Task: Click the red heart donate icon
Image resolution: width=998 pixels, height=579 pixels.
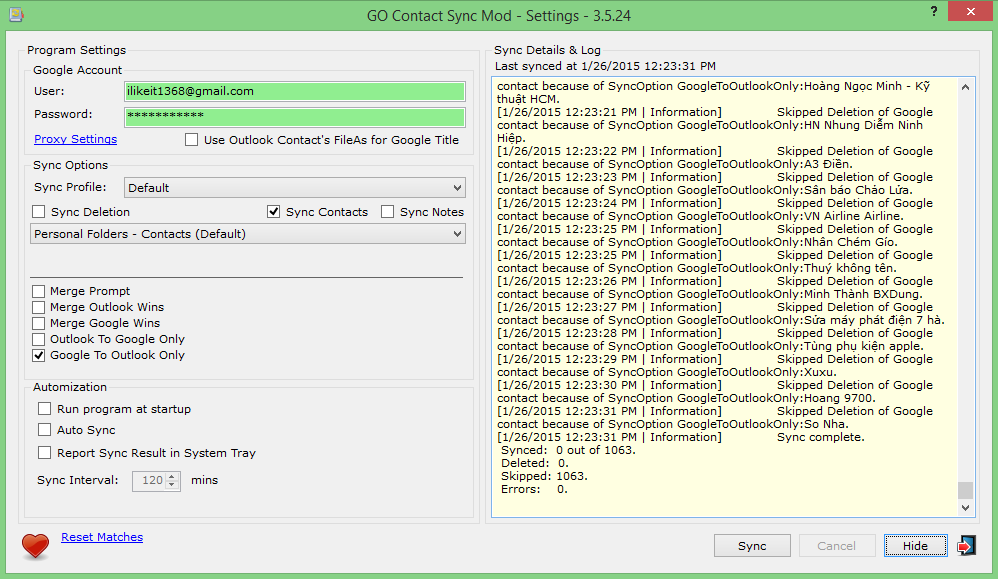Action: pos(35,545)
